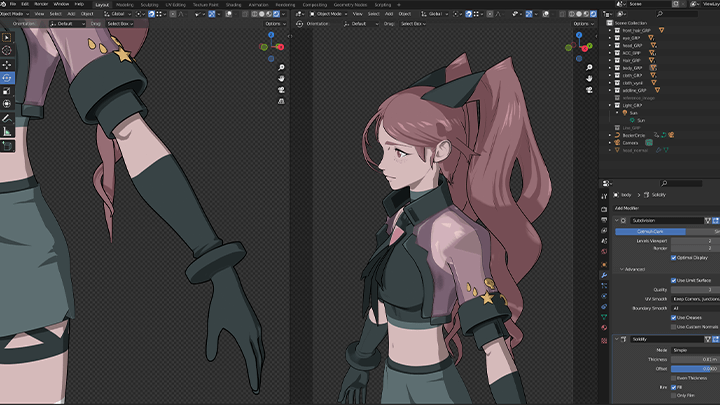
Task: Select the Scale tool
Action: coord(6,91)
